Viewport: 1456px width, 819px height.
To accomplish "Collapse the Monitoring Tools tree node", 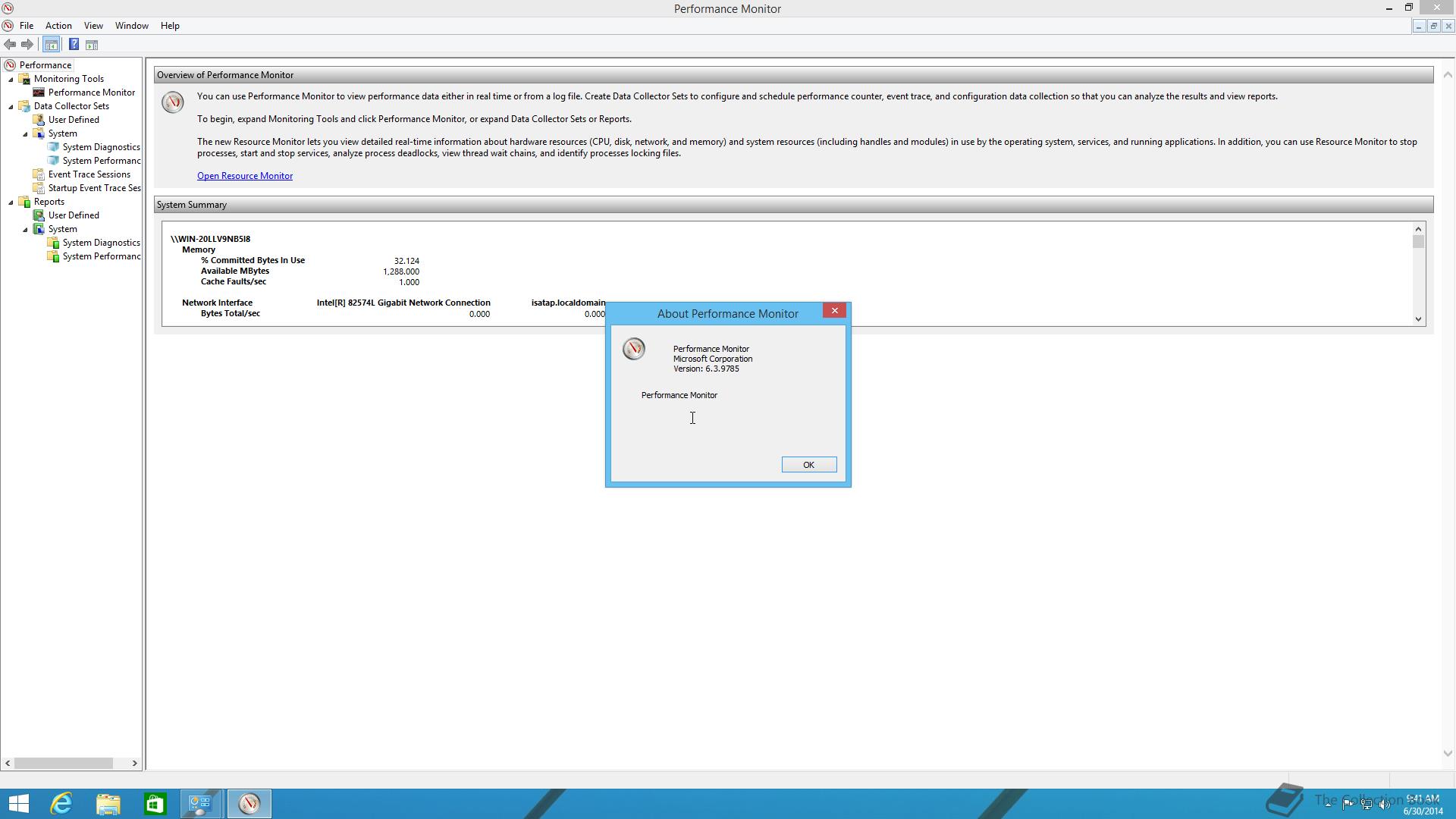I will [11, 80].
